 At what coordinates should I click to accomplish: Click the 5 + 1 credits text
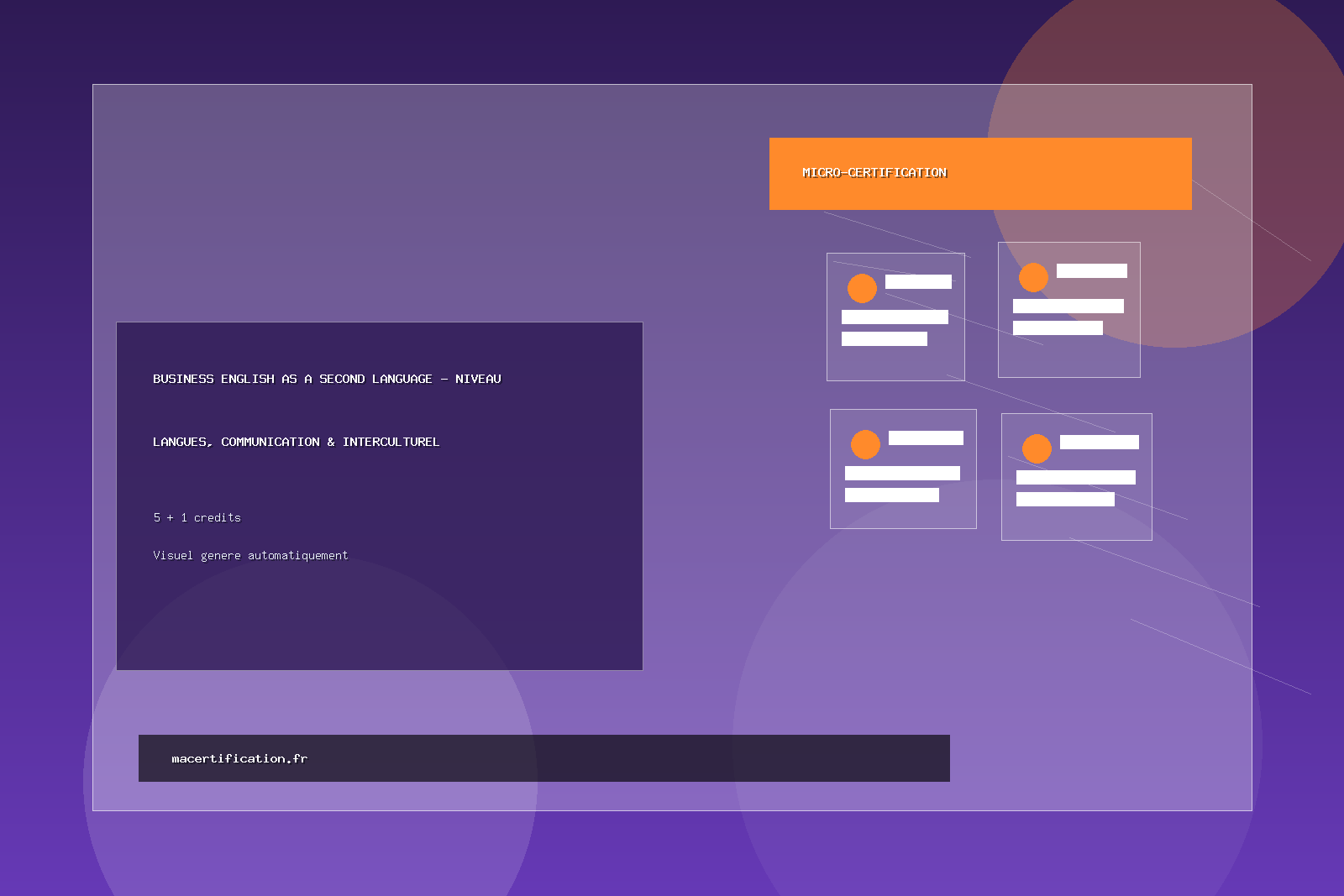(197, 517)
